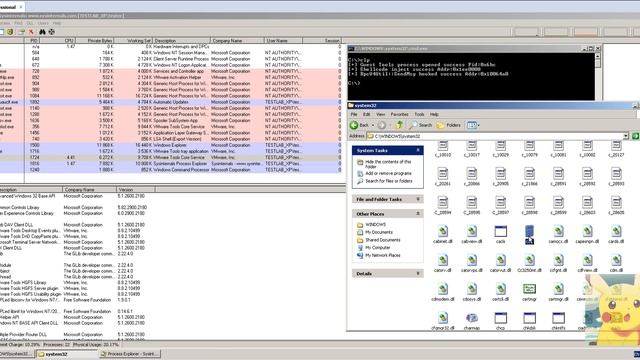
Task: Switch to Process Explorer taskbar button
Action: (x=130, y=354)
